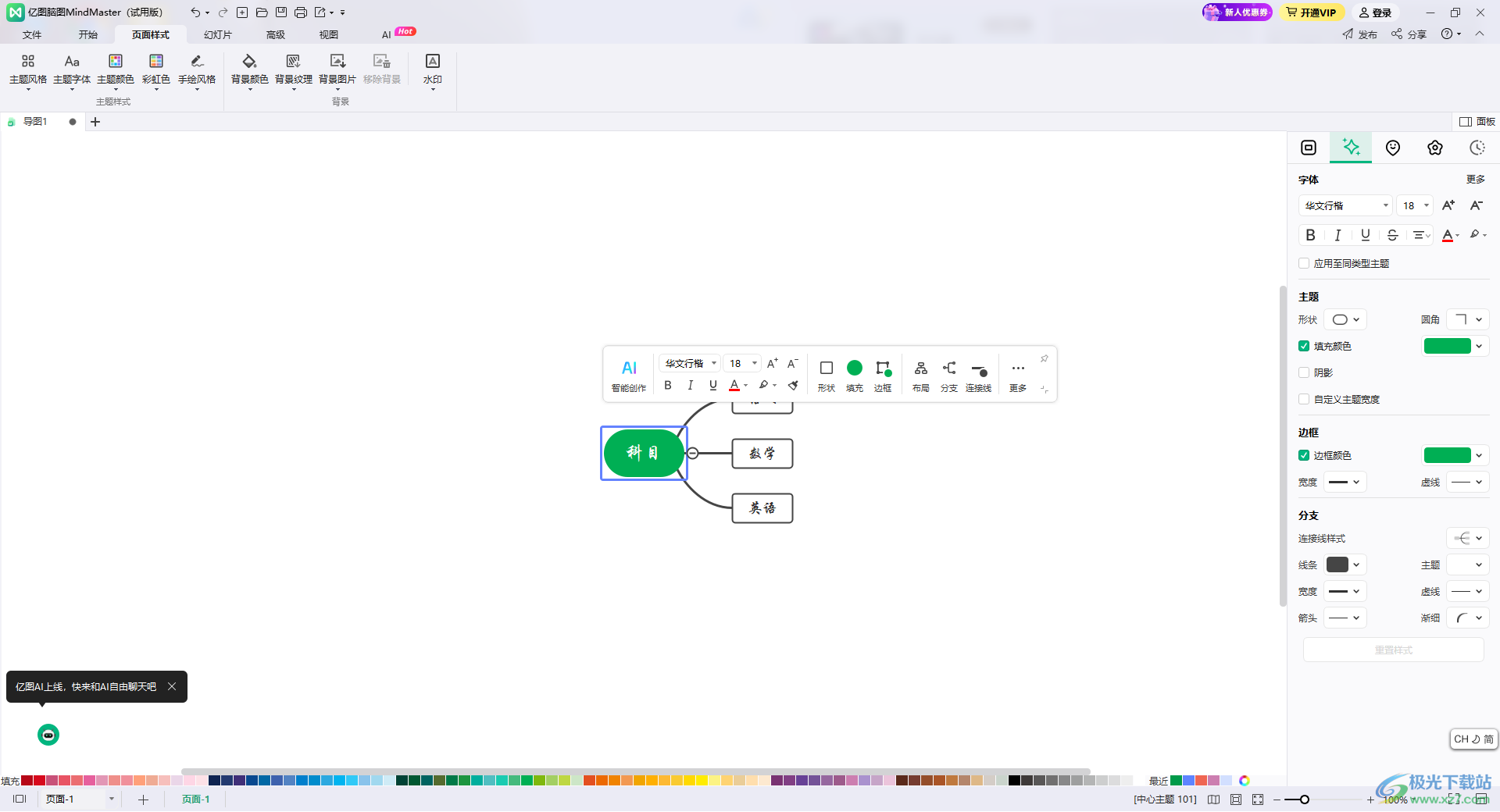
Task: Click 发布 publish button
Action: pos(1360,34)
